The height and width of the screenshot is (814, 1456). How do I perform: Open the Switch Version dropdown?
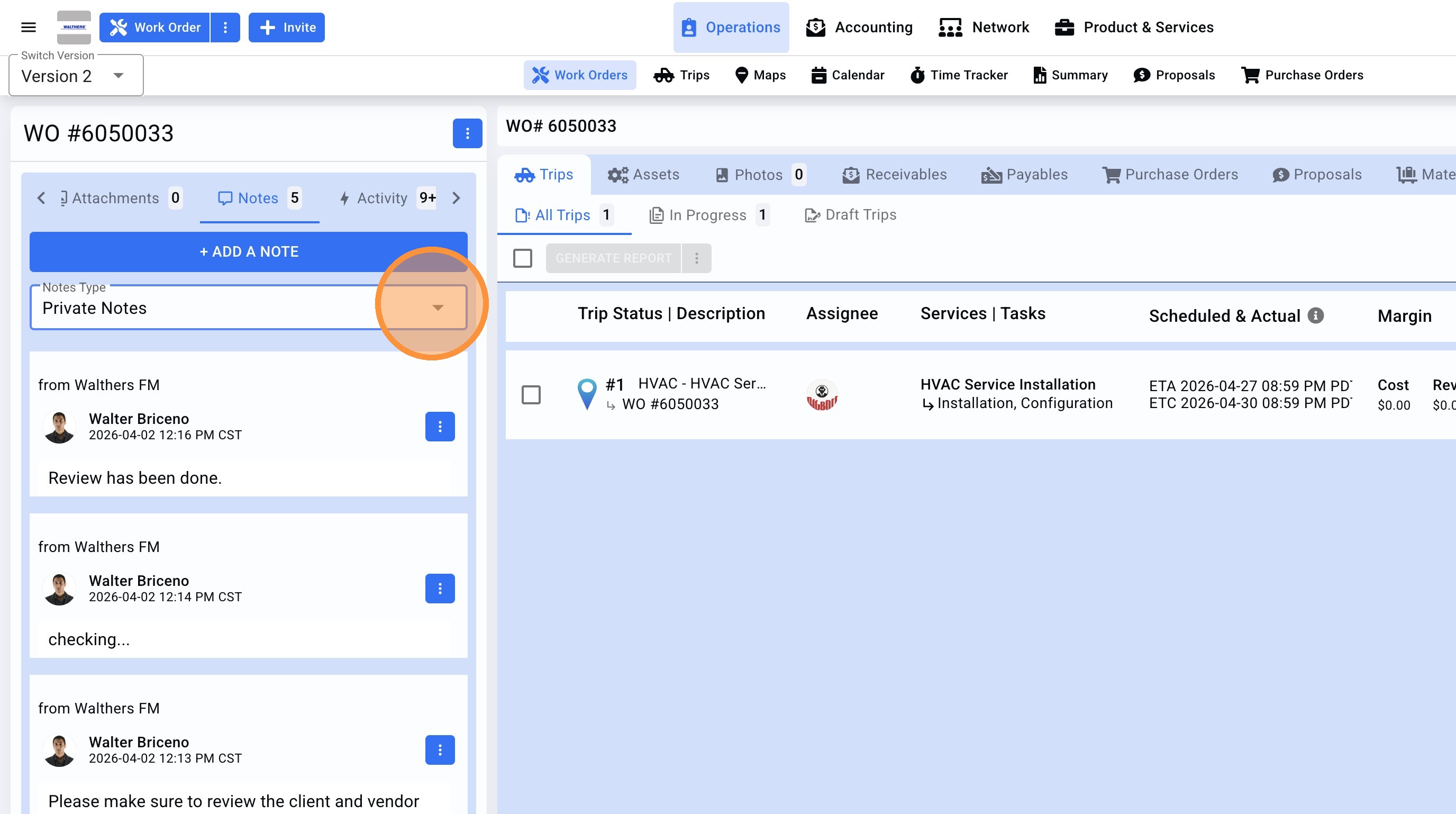pos(76,76)
